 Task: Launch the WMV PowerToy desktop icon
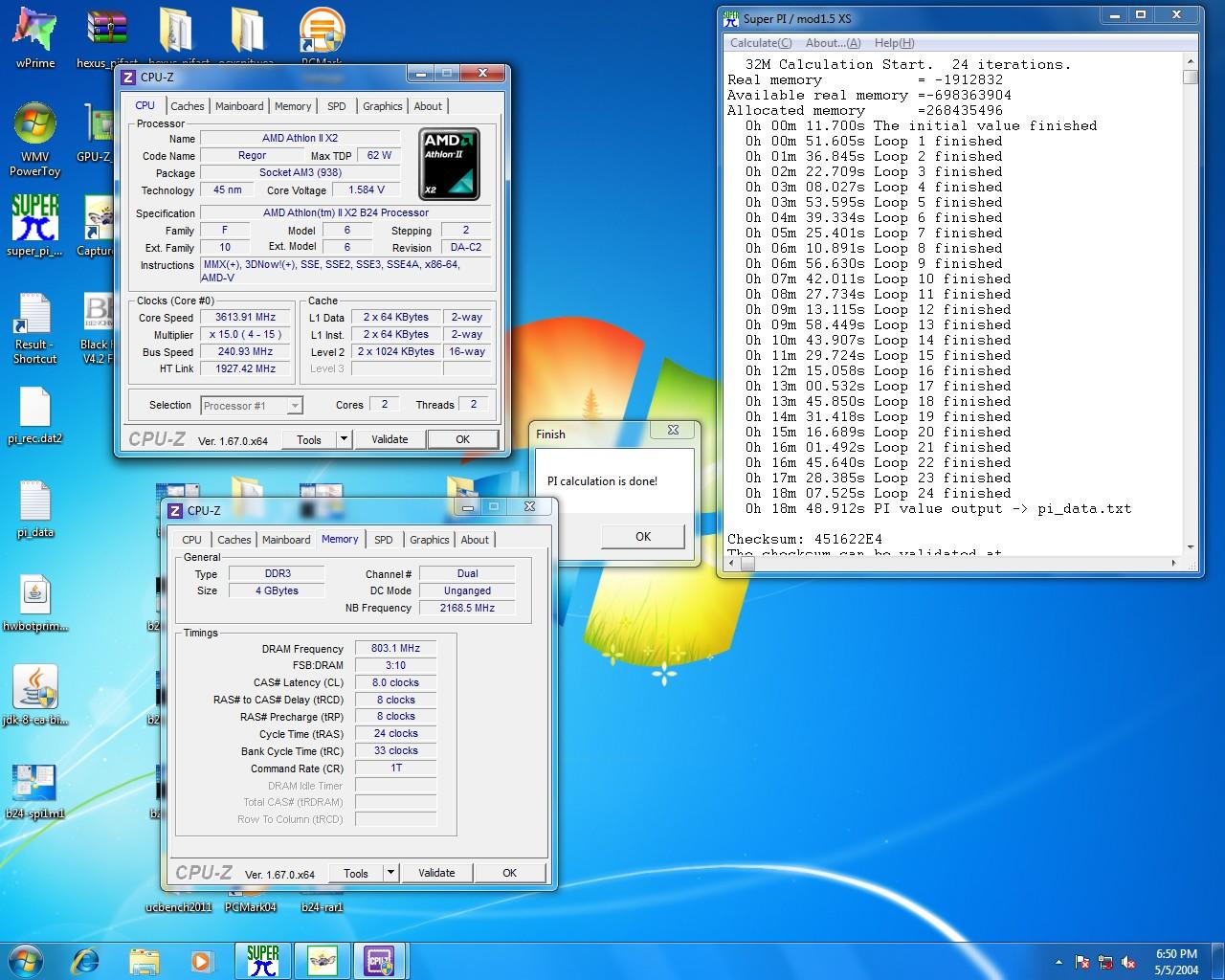point(34,139)
